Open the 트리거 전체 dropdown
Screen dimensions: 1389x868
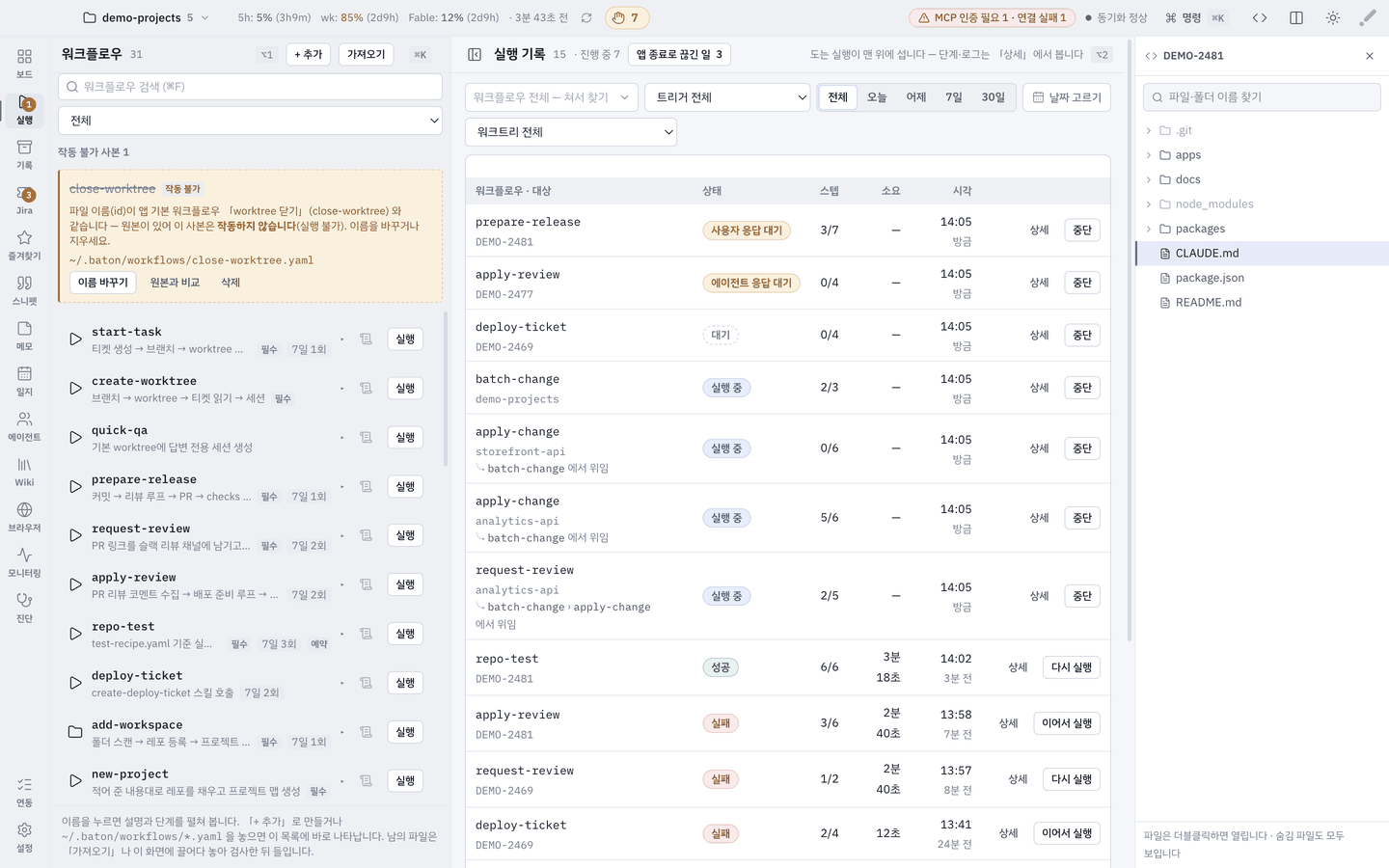pyautogui.click(x=727, y=97)
